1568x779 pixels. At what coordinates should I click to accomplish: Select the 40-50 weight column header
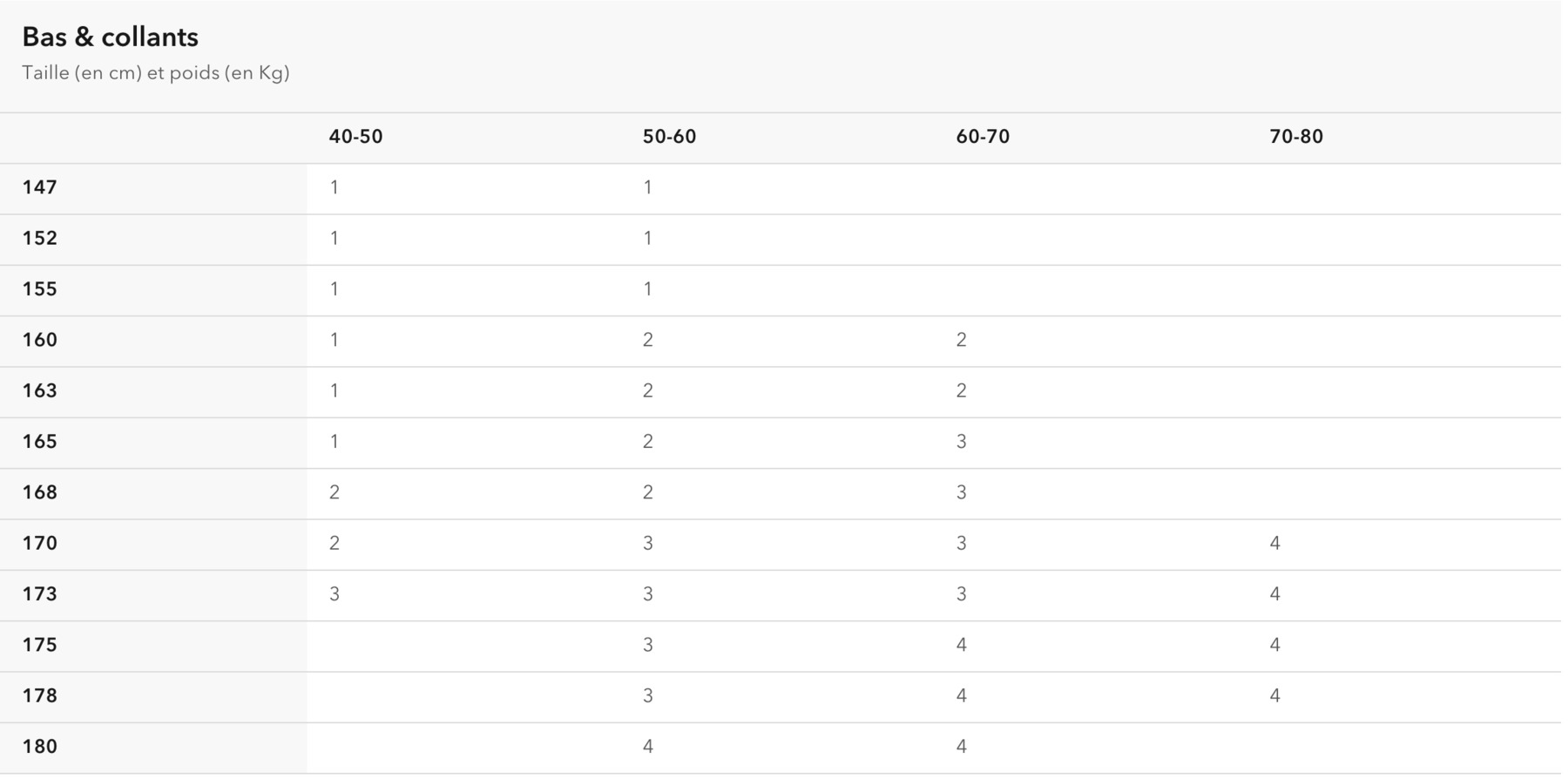click(x=355, y=137)
